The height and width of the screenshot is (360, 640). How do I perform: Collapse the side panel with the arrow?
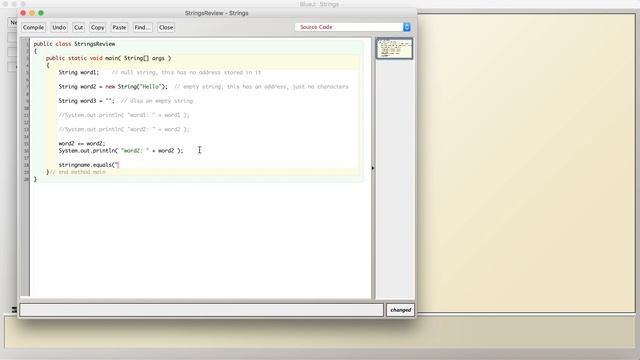[x=373, y=168]
